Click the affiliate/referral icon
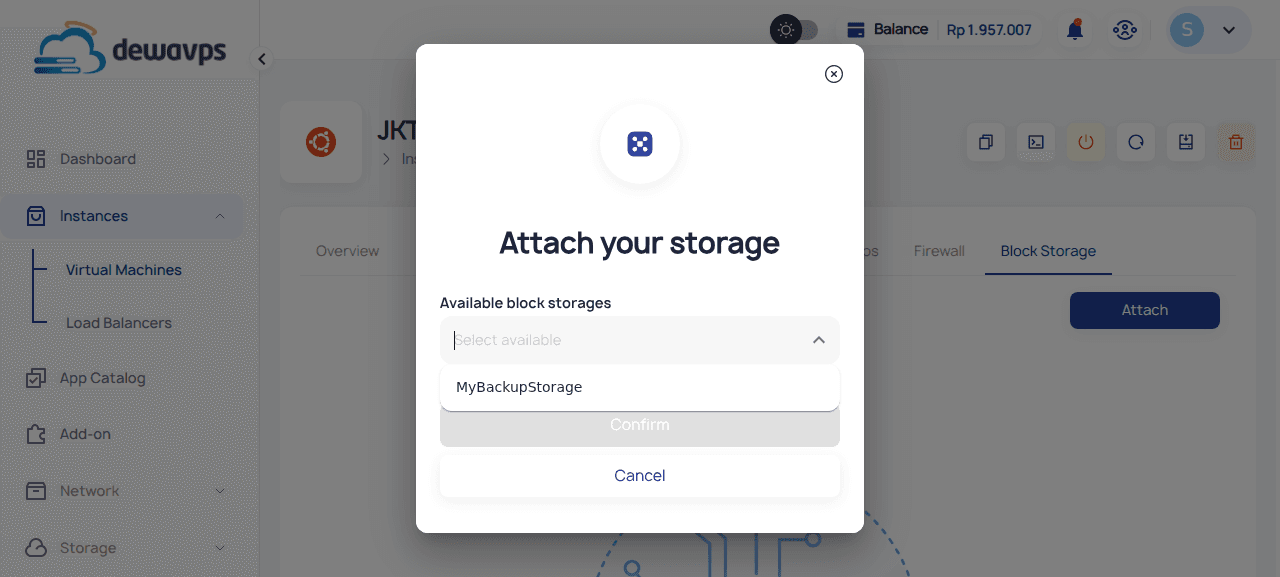 tap(1125, 29)
